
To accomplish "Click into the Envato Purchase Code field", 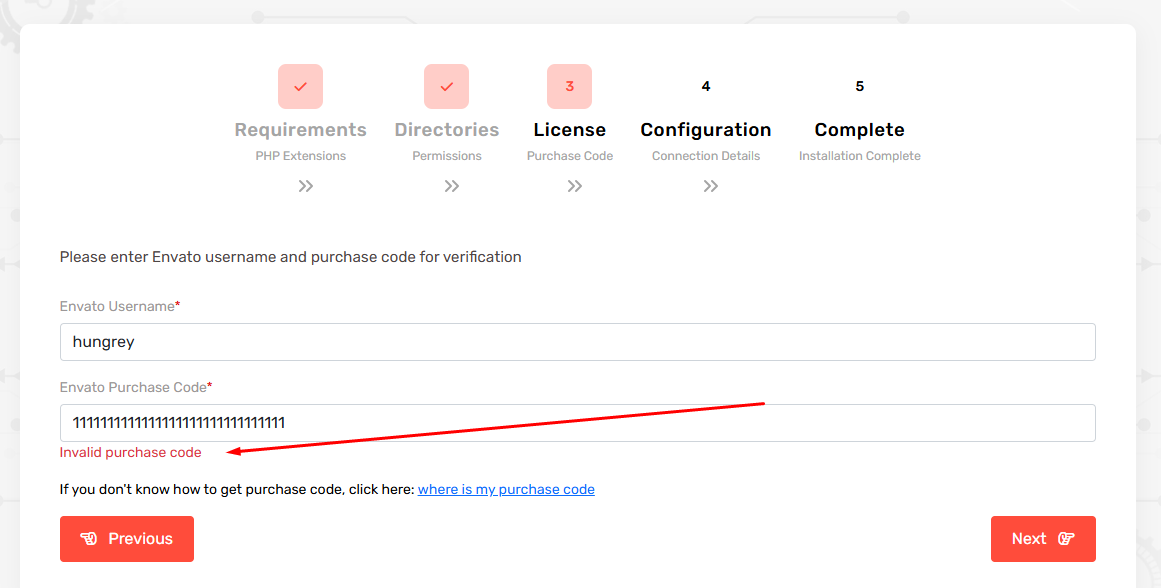I will click(x=577, y=423).
